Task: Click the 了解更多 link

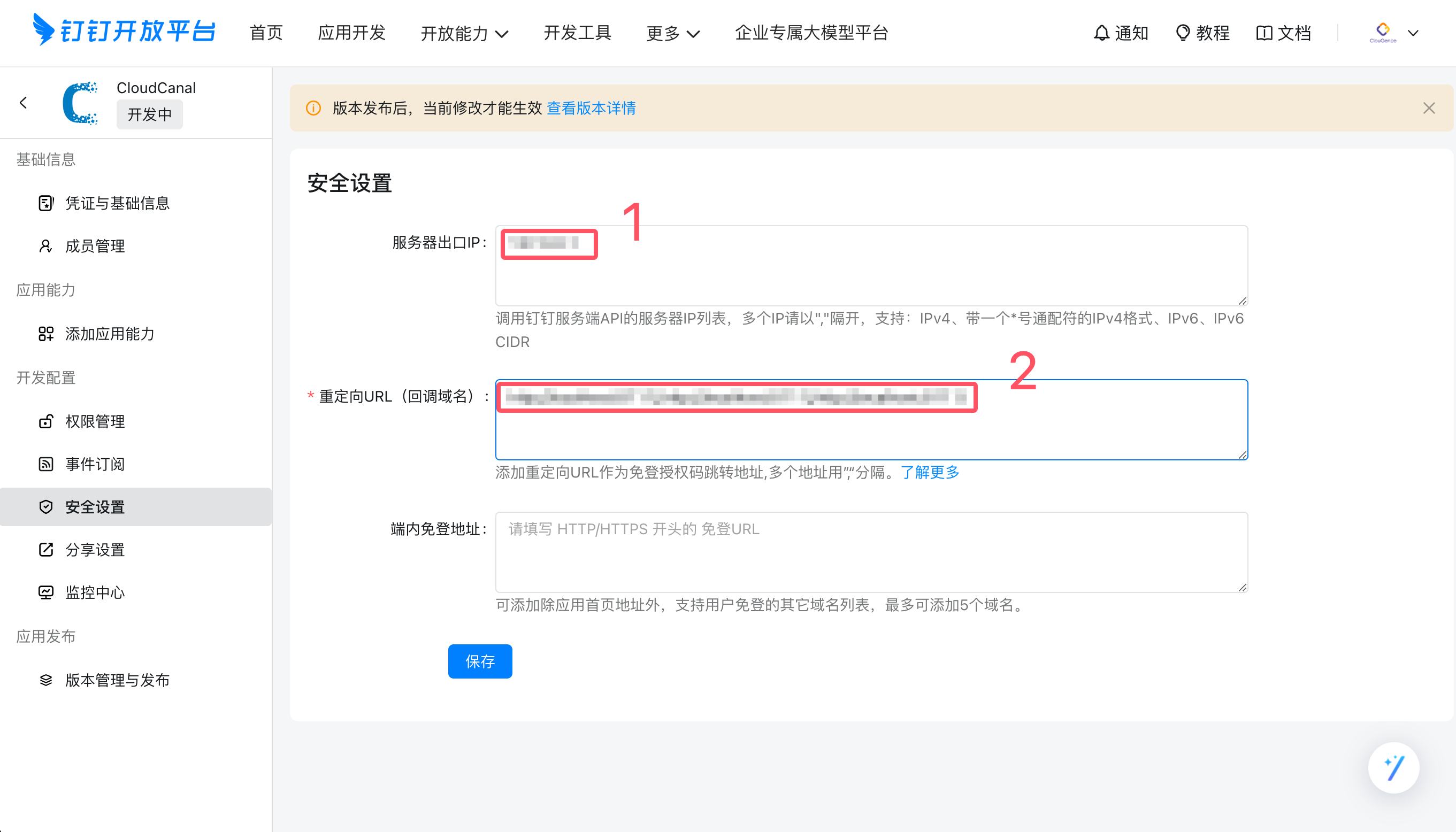Action: click(930, 472)
